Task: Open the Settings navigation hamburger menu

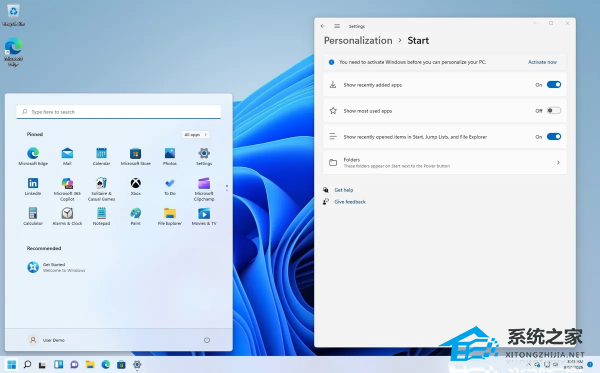Action: pos(337,26)
